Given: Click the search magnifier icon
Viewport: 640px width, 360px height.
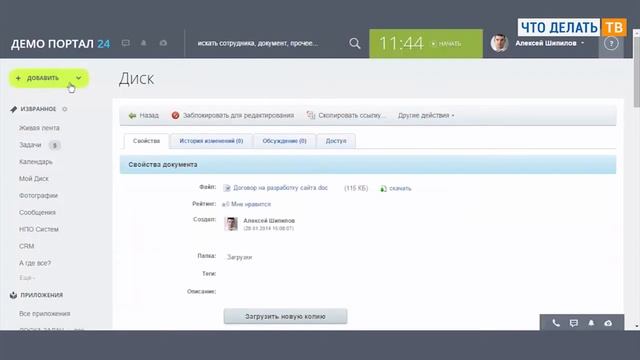Looking at the screenshot, I should pos(355,43).
